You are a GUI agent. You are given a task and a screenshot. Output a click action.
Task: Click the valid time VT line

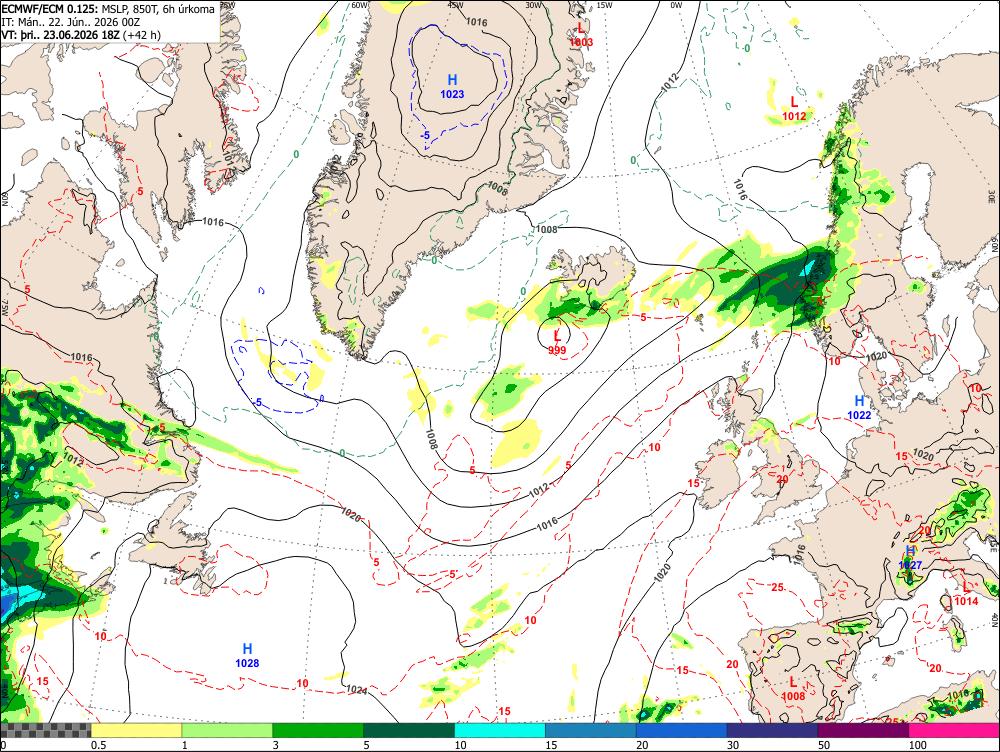click(x=81, y=34)
